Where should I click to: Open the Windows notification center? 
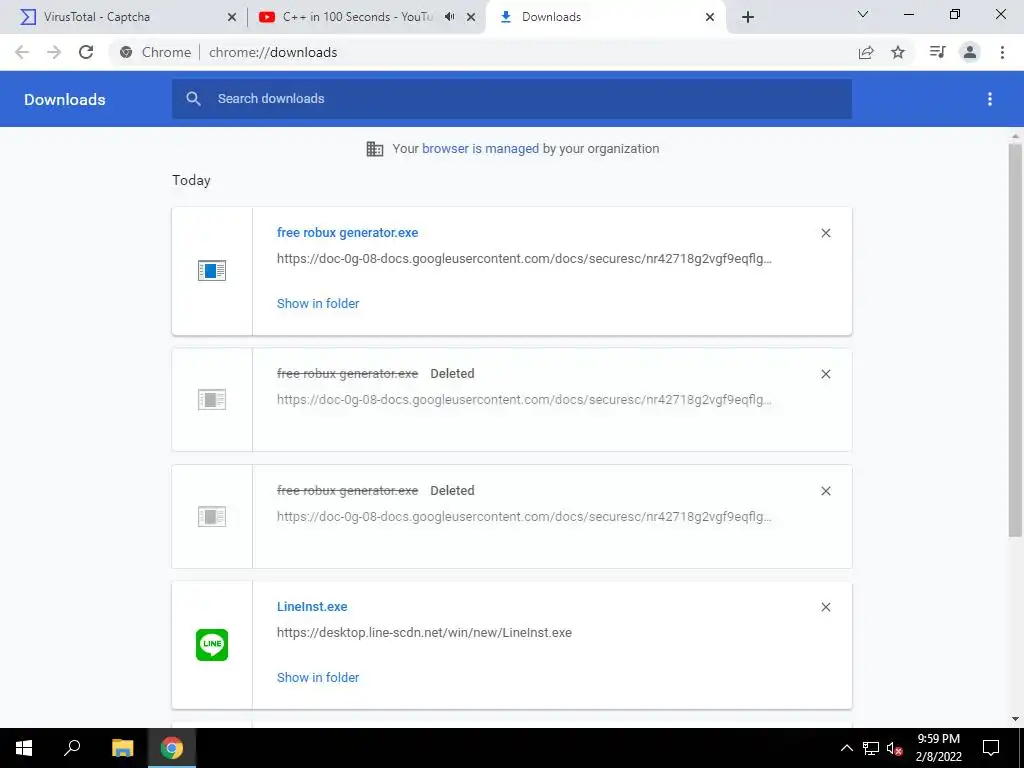click(x=991, y=748)
